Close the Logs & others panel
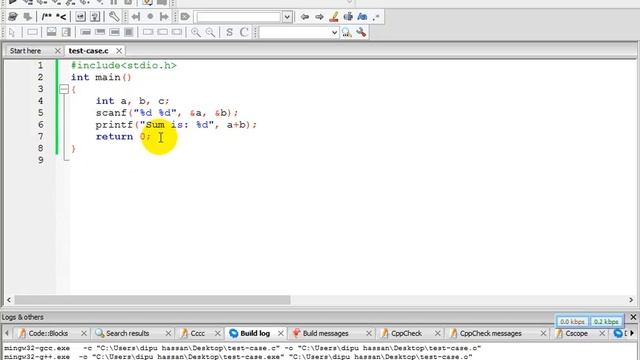The height and width of the screenshot is (360, 640). (x=633, y=317)
